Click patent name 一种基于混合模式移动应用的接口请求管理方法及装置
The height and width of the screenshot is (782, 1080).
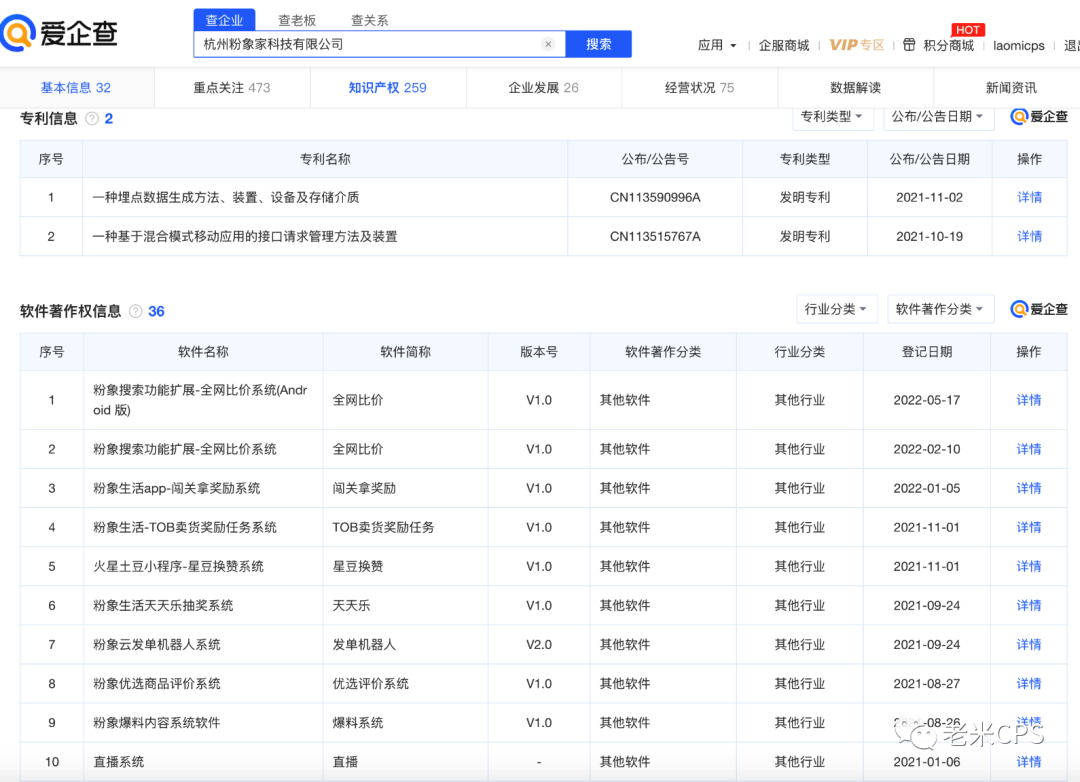(x=245, y=236)
